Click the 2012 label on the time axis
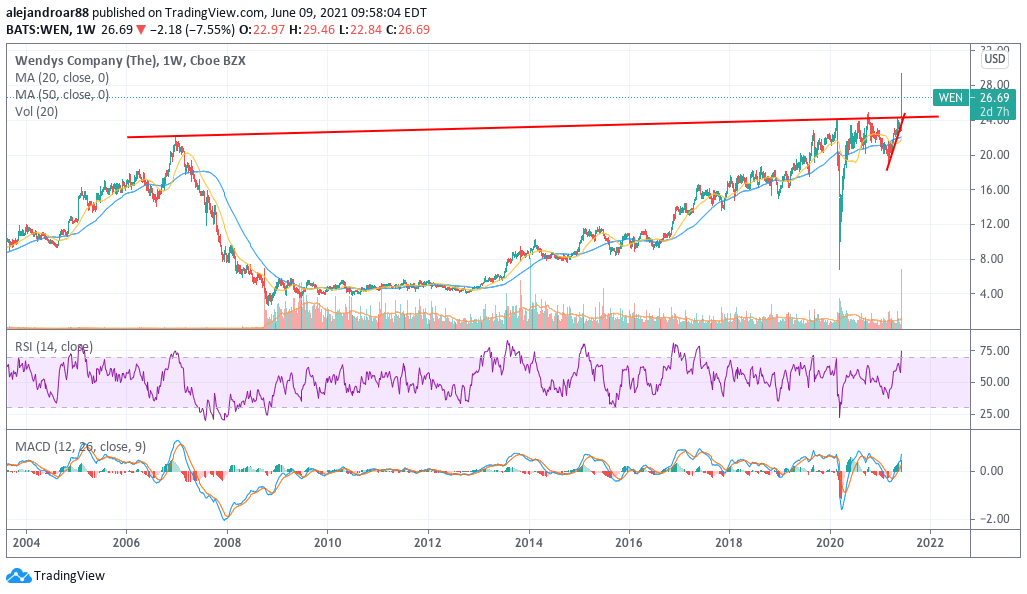 pyautogui.click(x=428, y=542)
